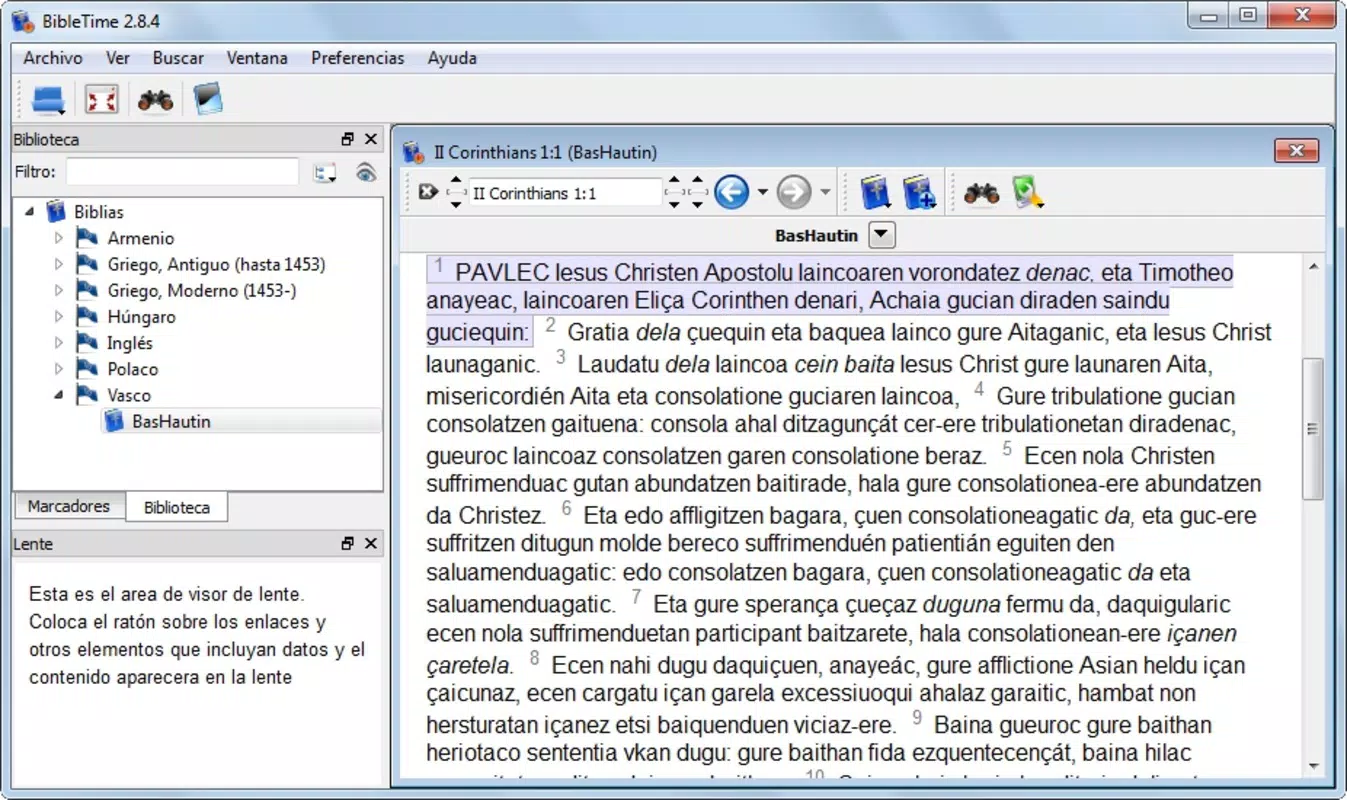Click into the Filtro text field
Image resolution: width=1347 pixels, height=800 pixels.
click(182, 172)
